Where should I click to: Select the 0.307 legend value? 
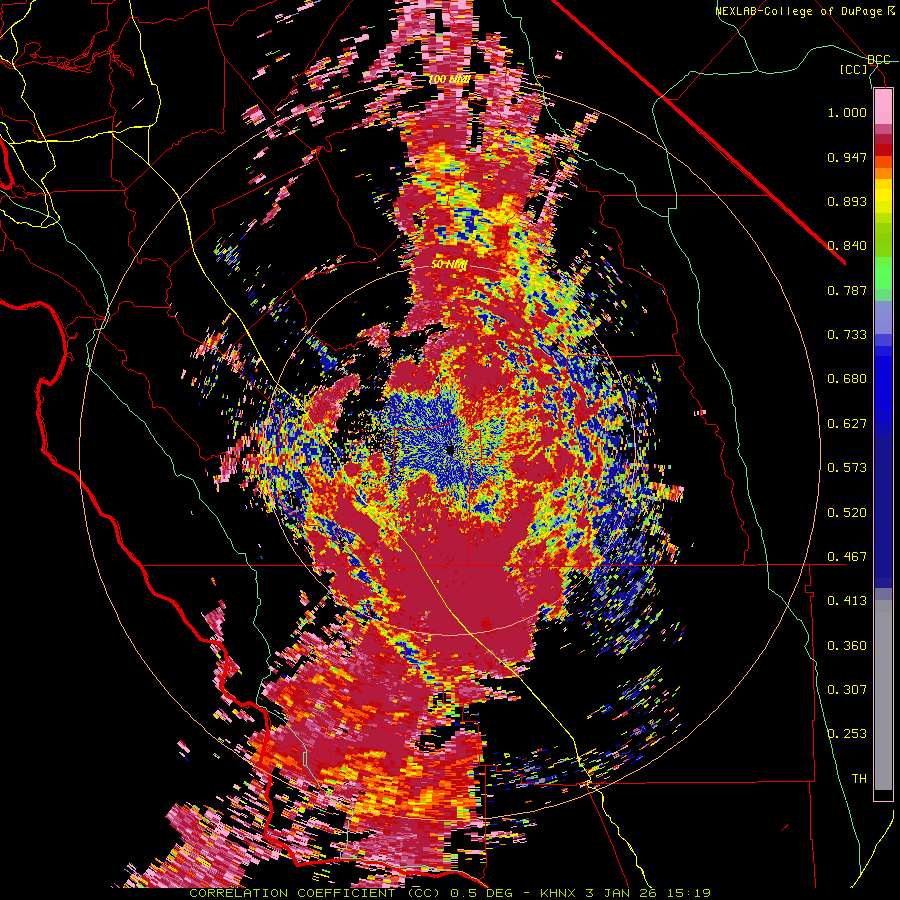click(847, 690)
